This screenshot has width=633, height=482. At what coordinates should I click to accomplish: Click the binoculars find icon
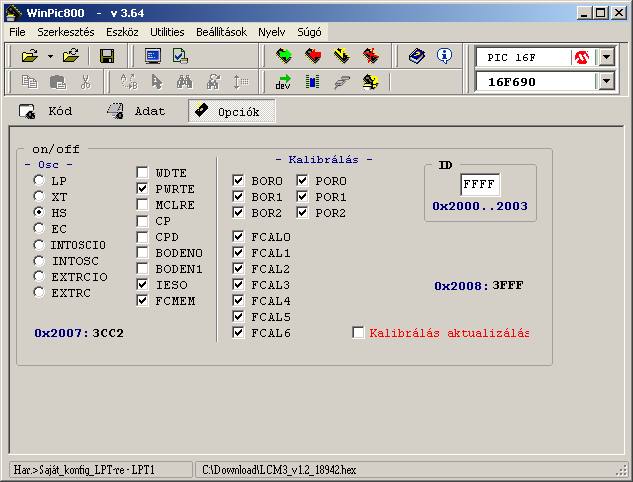click(184, 82)
